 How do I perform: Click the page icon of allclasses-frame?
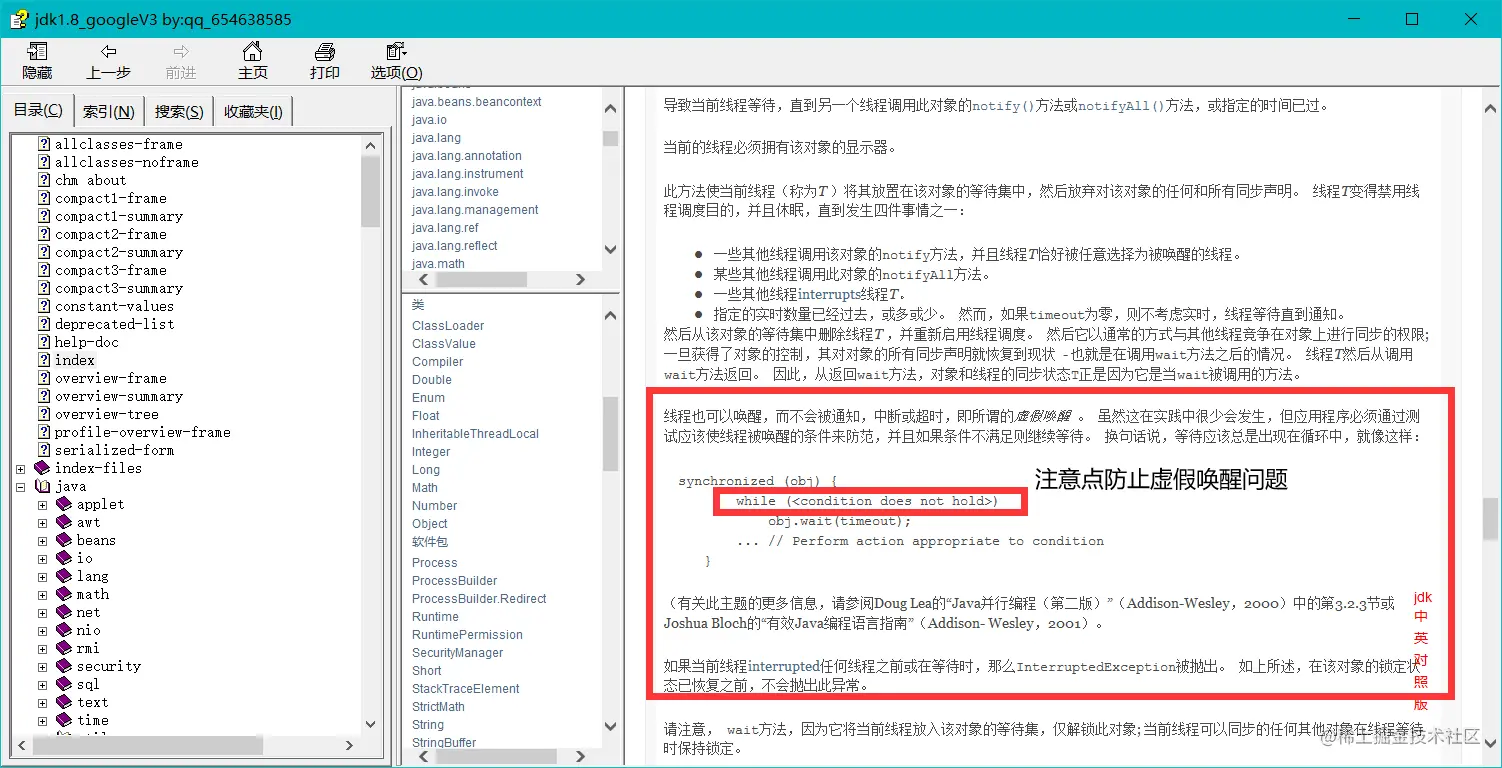click(x=44, y=144)
